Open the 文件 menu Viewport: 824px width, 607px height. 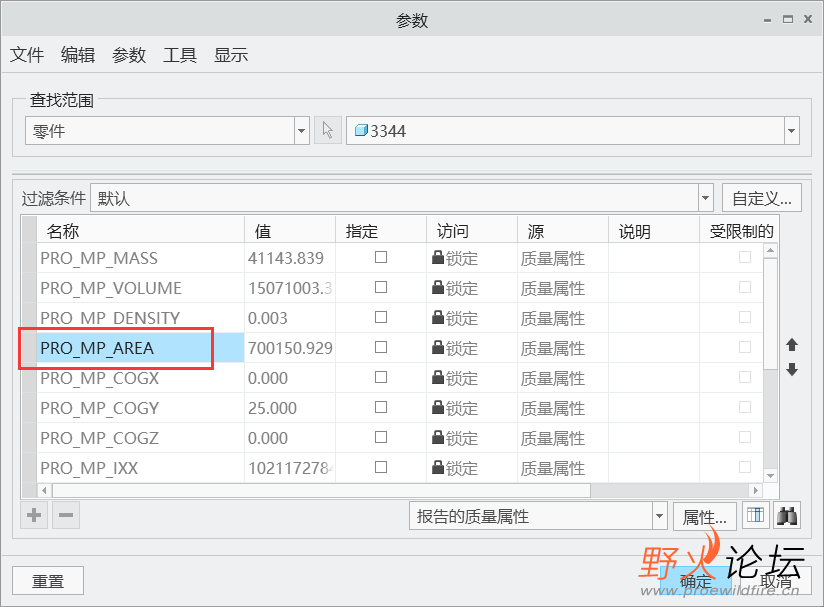pos(27,55)
